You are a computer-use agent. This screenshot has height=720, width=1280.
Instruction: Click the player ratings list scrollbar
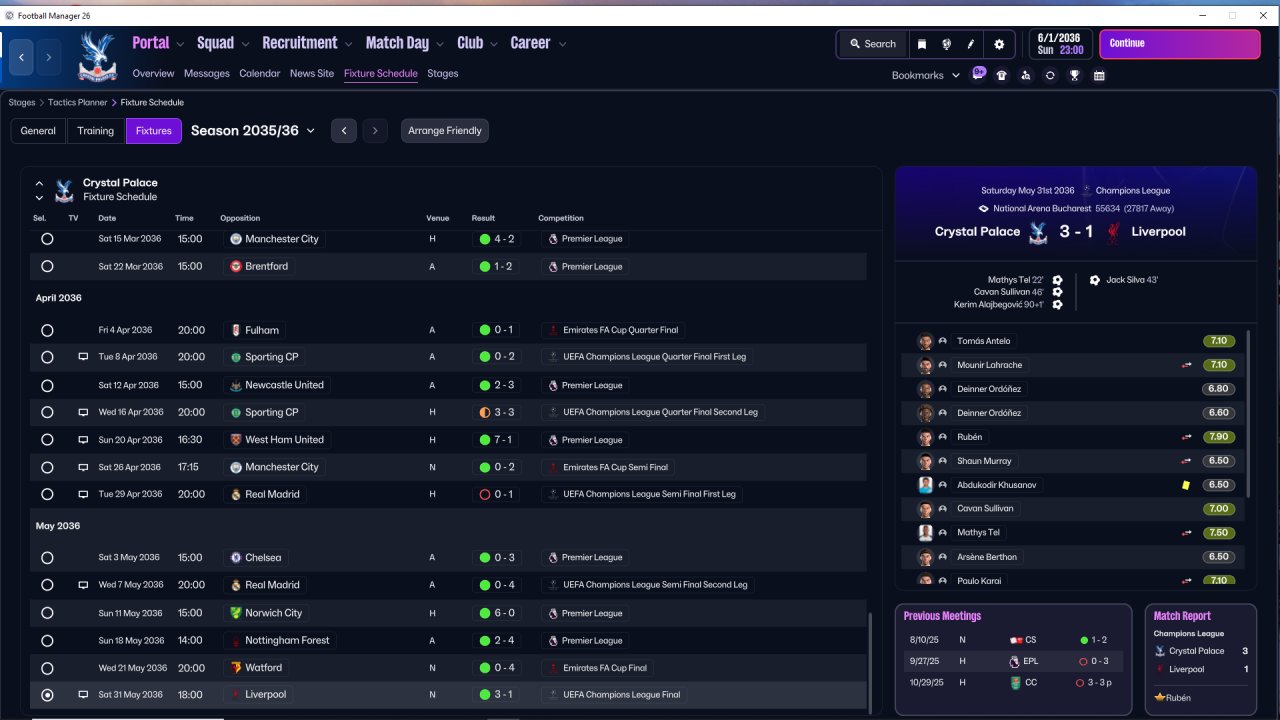click(x=1249, y=412)
